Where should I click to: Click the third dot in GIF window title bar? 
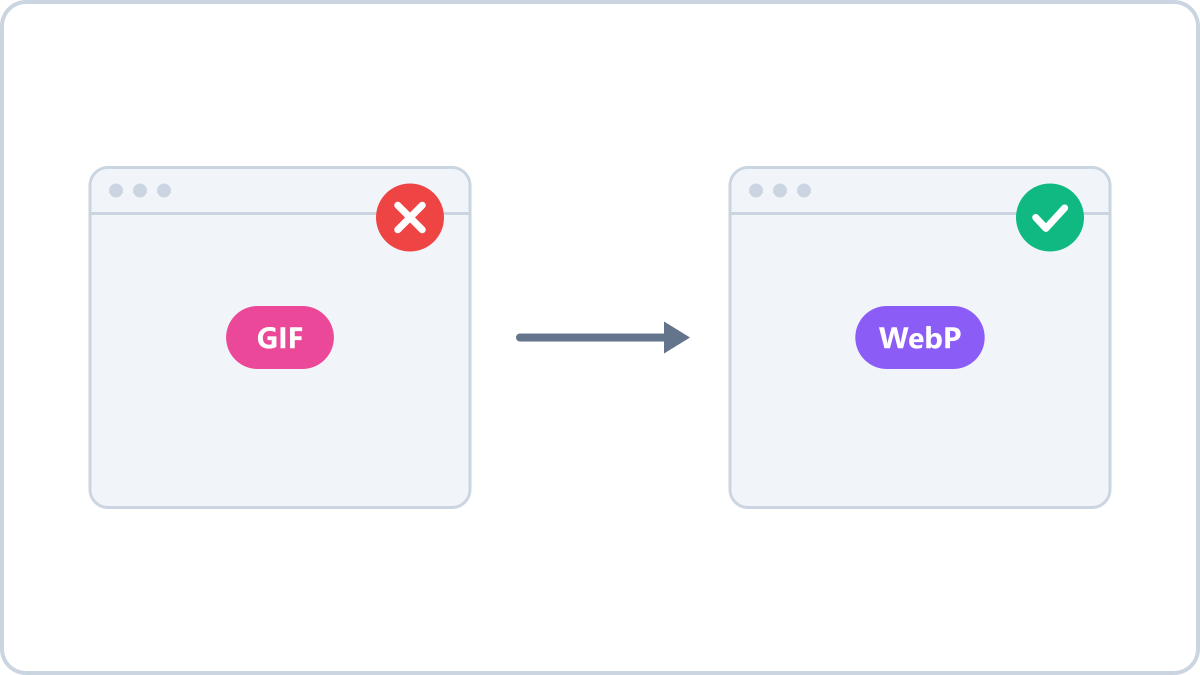tap(164, 190)
